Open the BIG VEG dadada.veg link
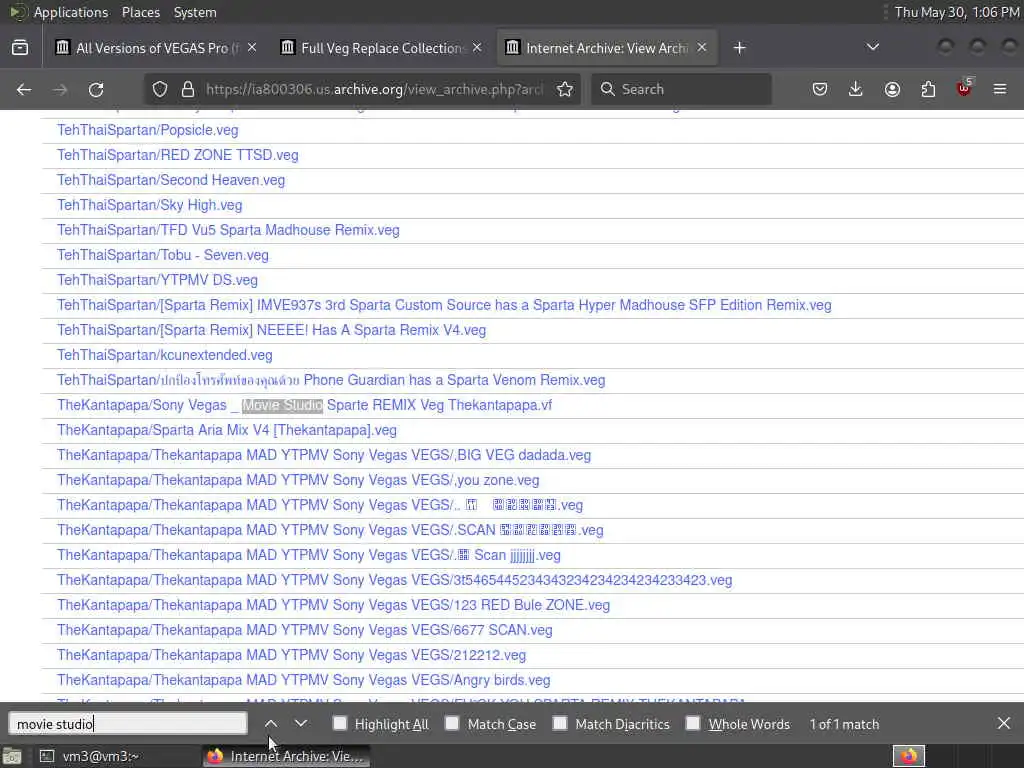The image size is (1024, 768). coord(324,455)
